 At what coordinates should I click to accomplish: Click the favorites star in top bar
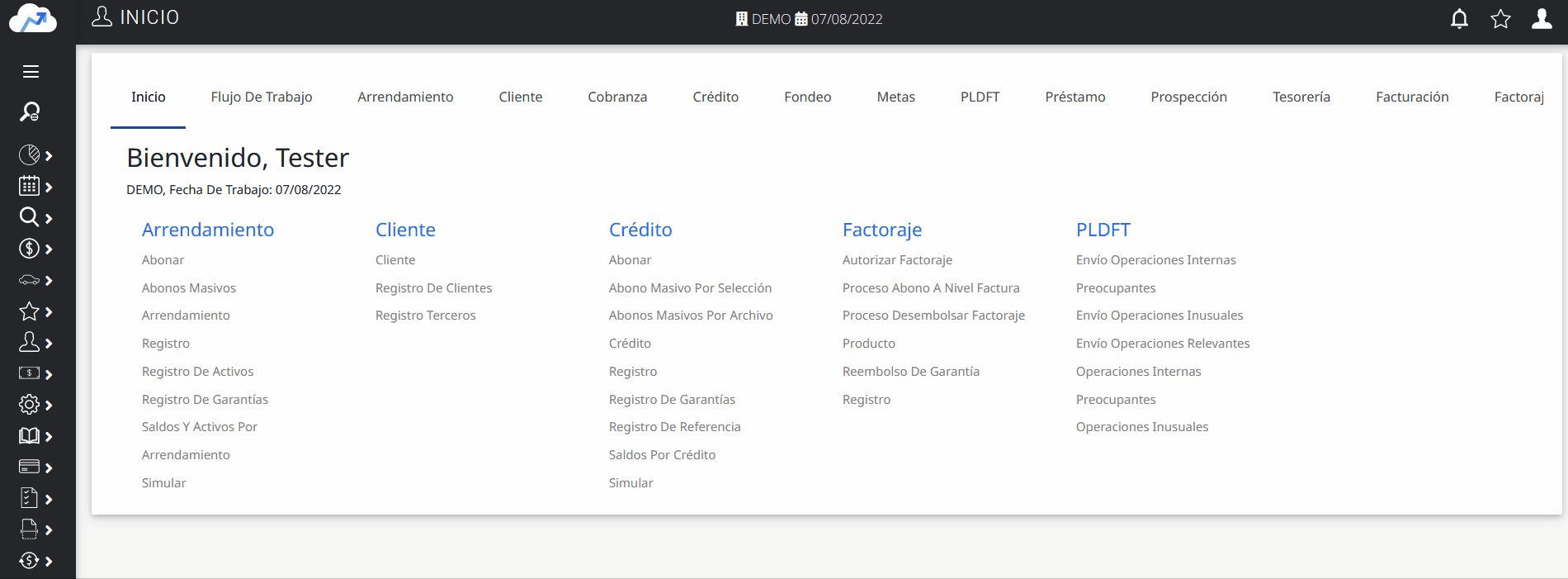click(1500, 19)
